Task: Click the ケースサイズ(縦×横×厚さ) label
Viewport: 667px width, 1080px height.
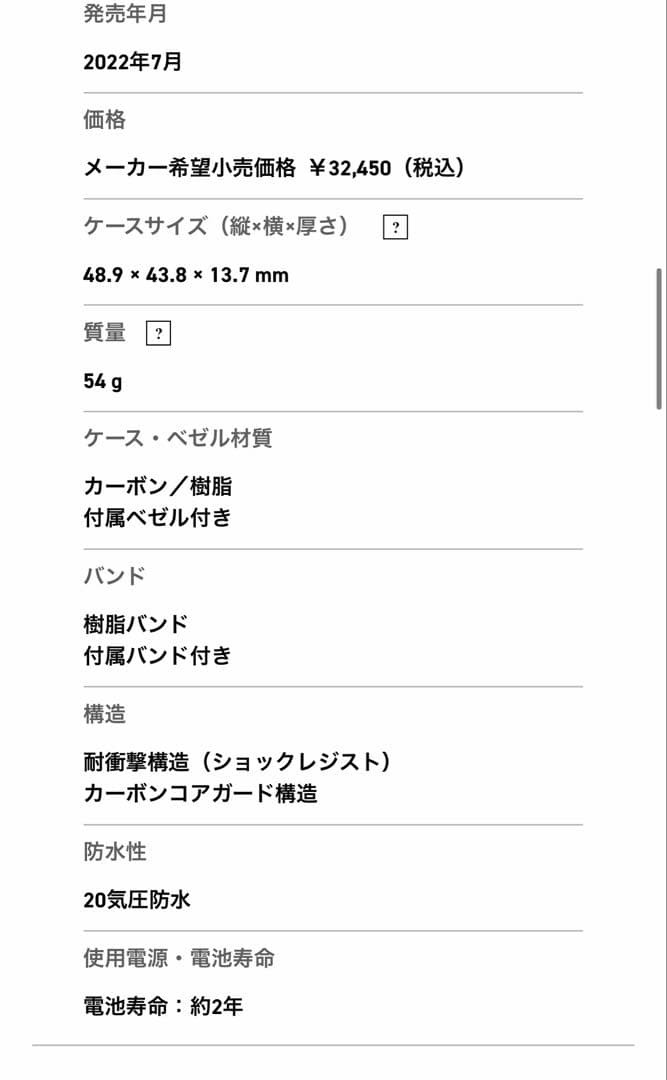Action: 216,226
